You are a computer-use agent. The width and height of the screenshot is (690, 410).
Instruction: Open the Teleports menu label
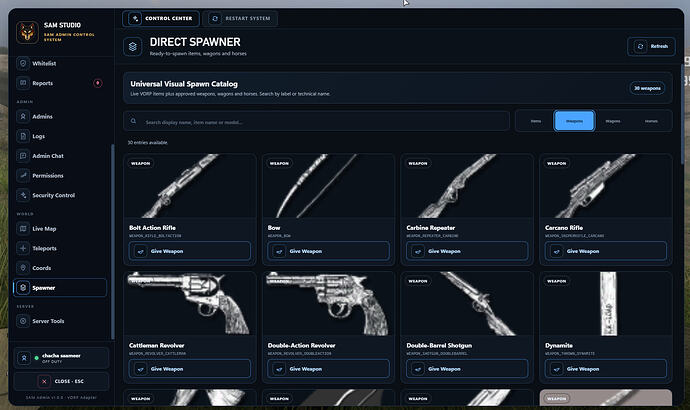tap(44, 248)
